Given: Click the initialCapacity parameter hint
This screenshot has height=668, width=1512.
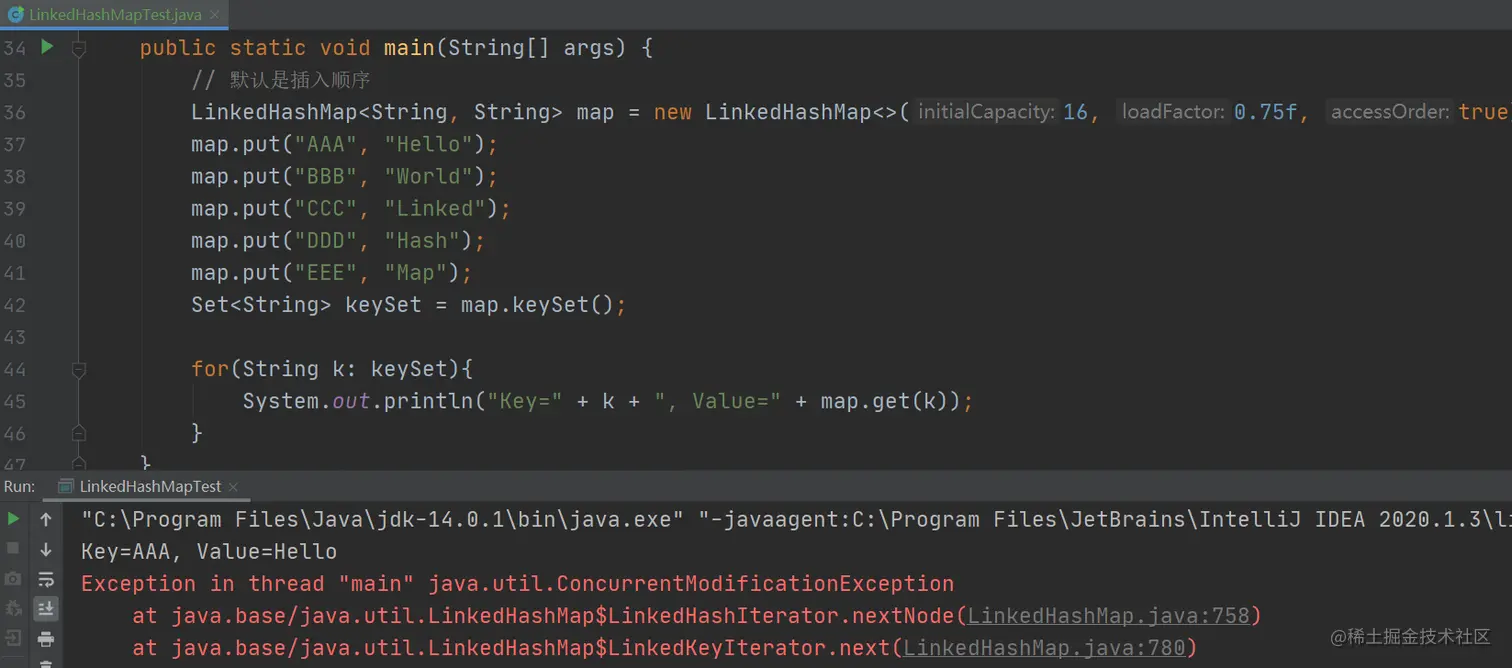Looking at the screenshot, I should (986, 112).
